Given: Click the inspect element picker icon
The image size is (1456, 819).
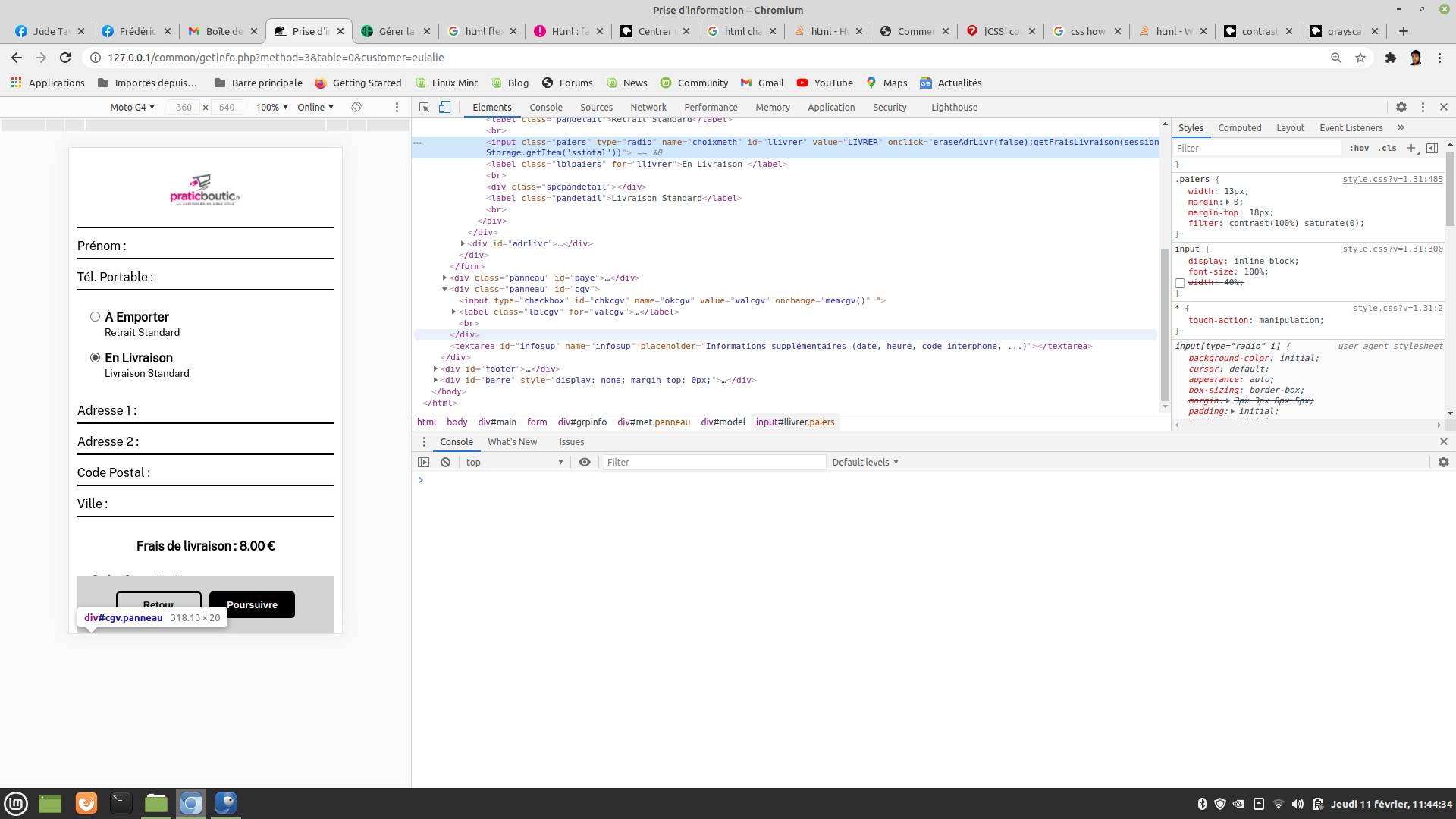Looking at the screenshot, I should [425, 108].
